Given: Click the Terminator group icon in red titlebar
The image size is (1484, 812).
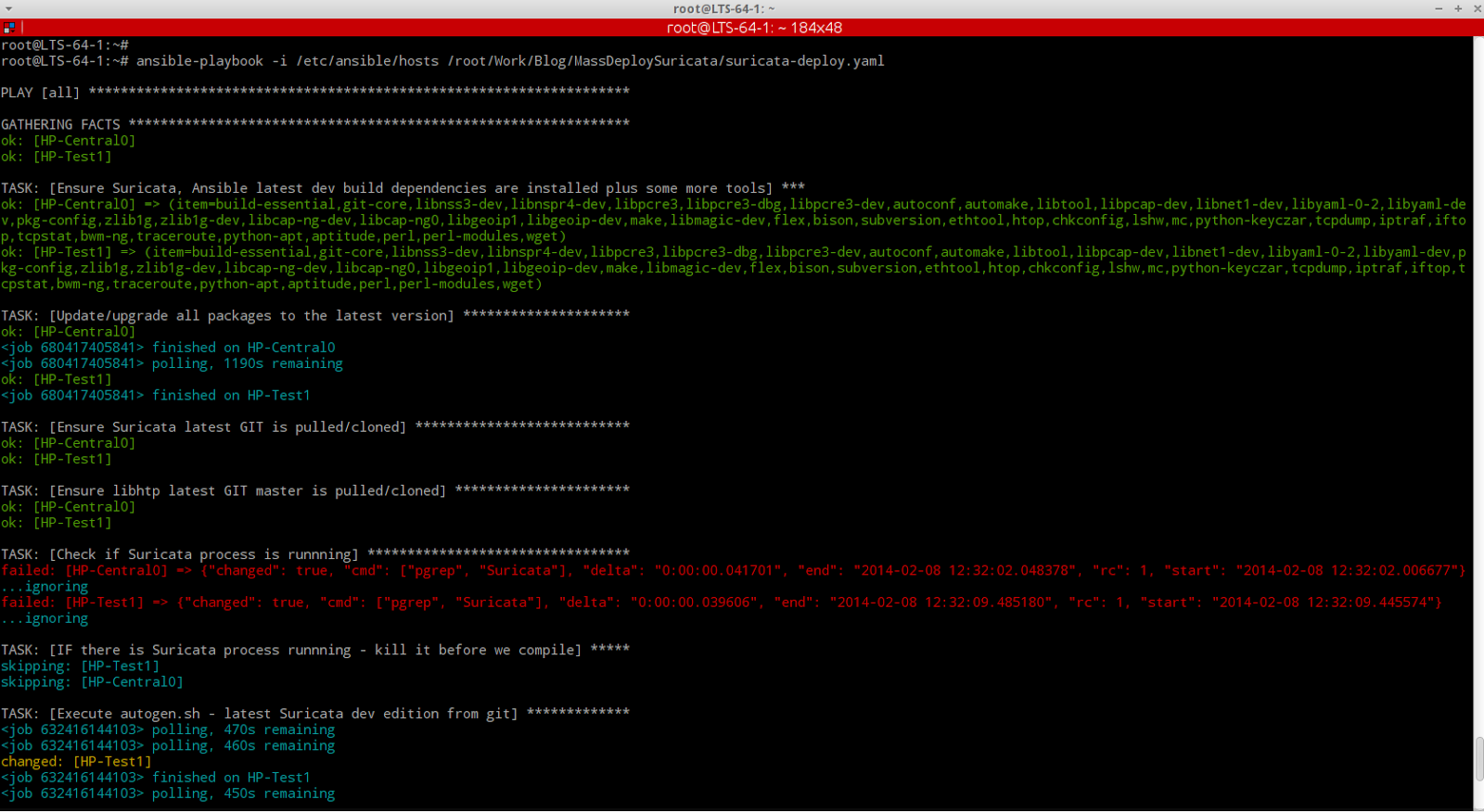Looking at the screenshot, I should [9, 28].
